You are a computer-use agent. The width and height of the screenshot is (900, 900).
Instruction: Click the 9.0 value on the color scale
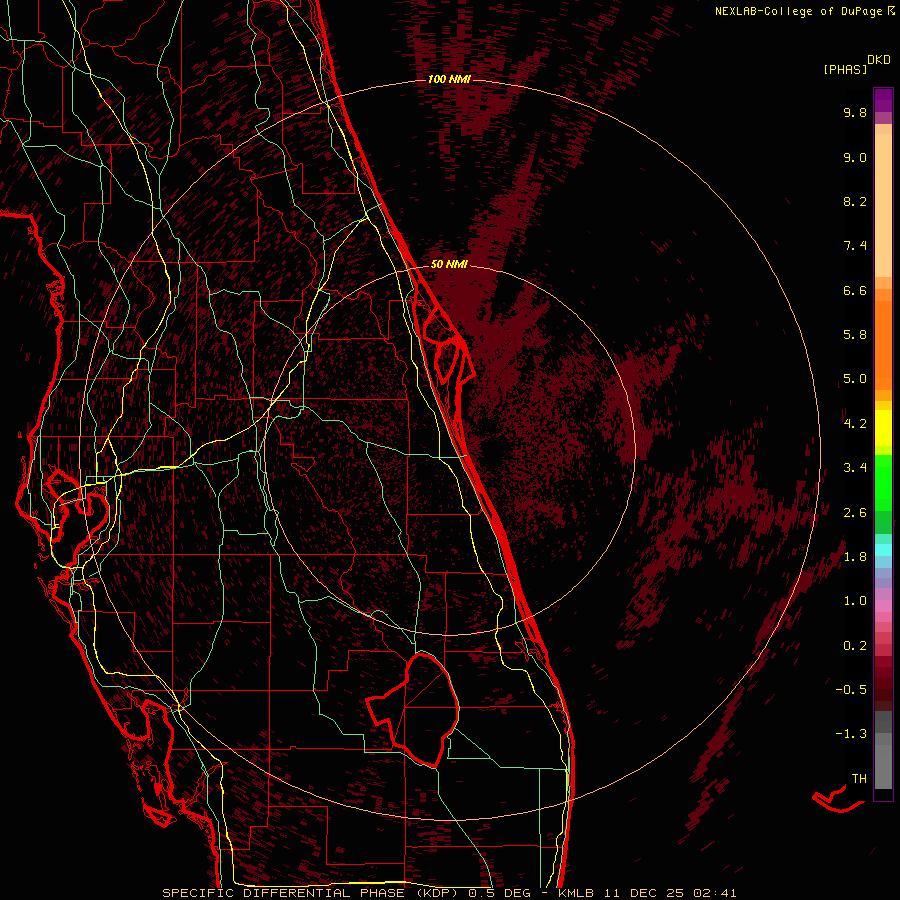[x=855, y=157]
